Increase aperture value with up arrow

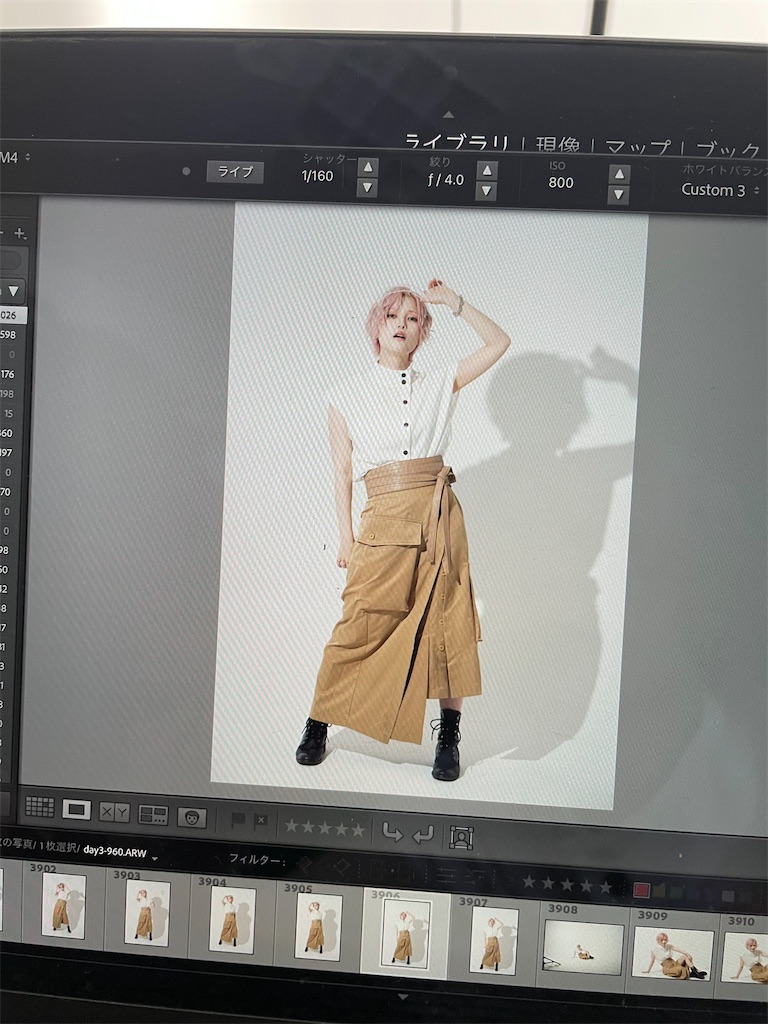(487, 170)
